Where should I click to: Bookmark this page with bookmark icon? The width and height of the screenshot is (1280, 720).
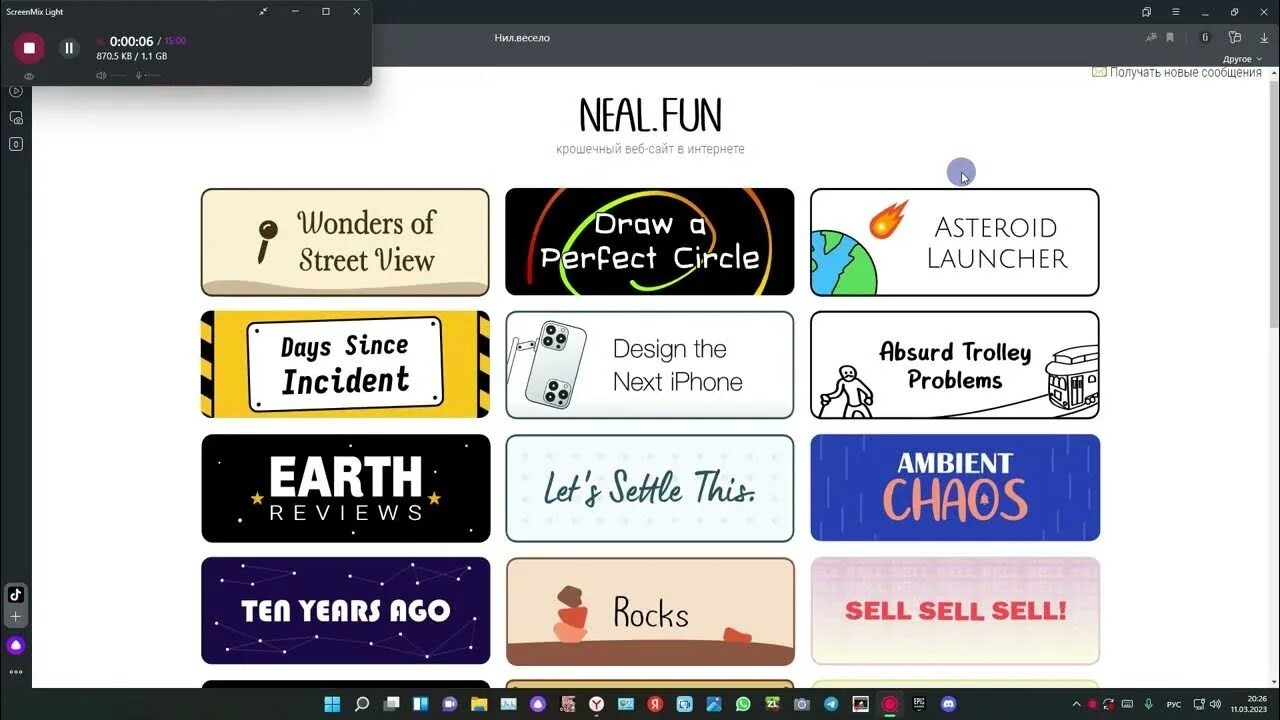[1170, 38]
